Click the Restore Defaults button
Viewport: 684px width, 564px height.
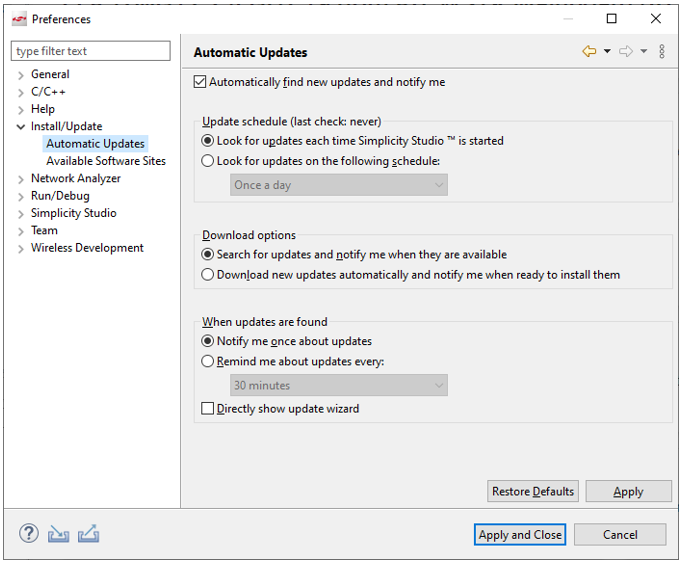[533, 491]
